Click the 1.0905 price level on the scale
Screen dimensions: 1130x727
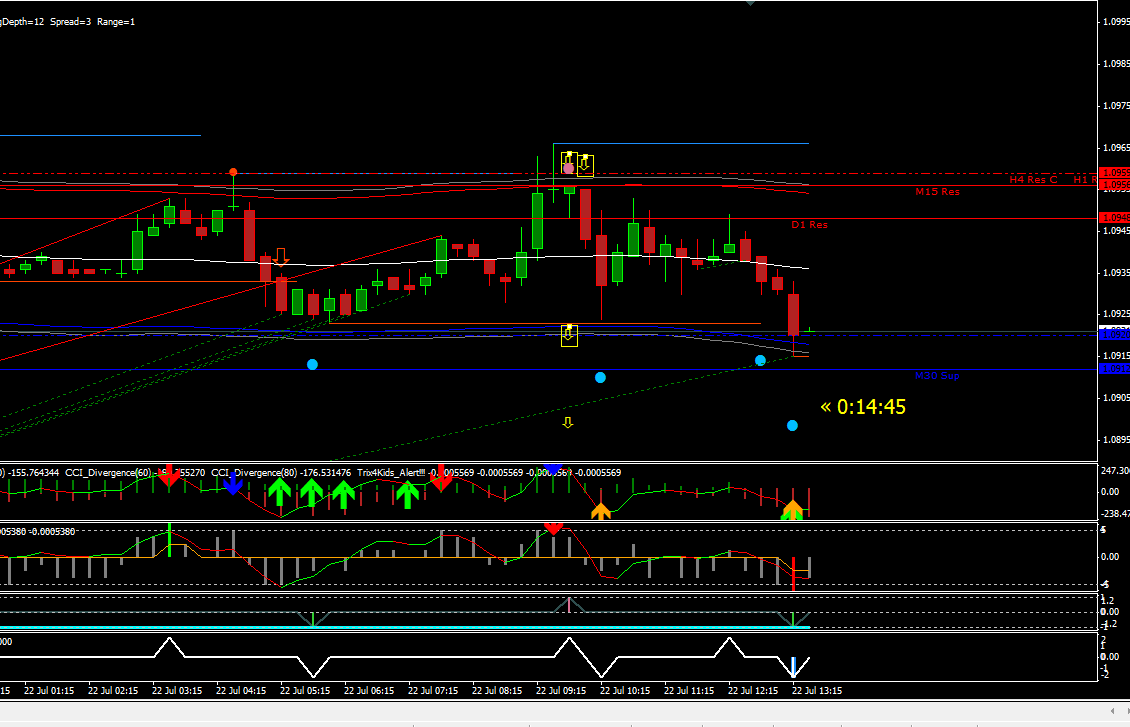click(x=1116, y=398)
